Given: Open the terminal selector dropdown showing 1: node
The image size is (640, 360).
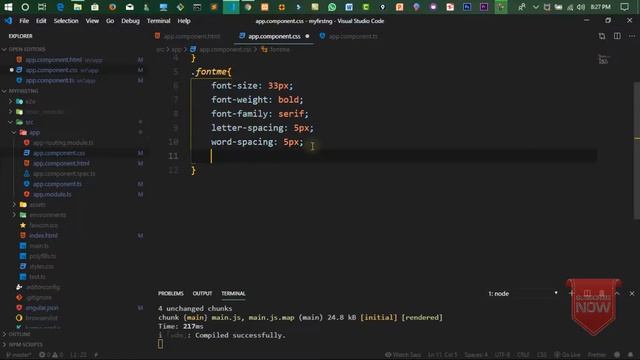Looking at the screenshot, I should pos(523,293).
